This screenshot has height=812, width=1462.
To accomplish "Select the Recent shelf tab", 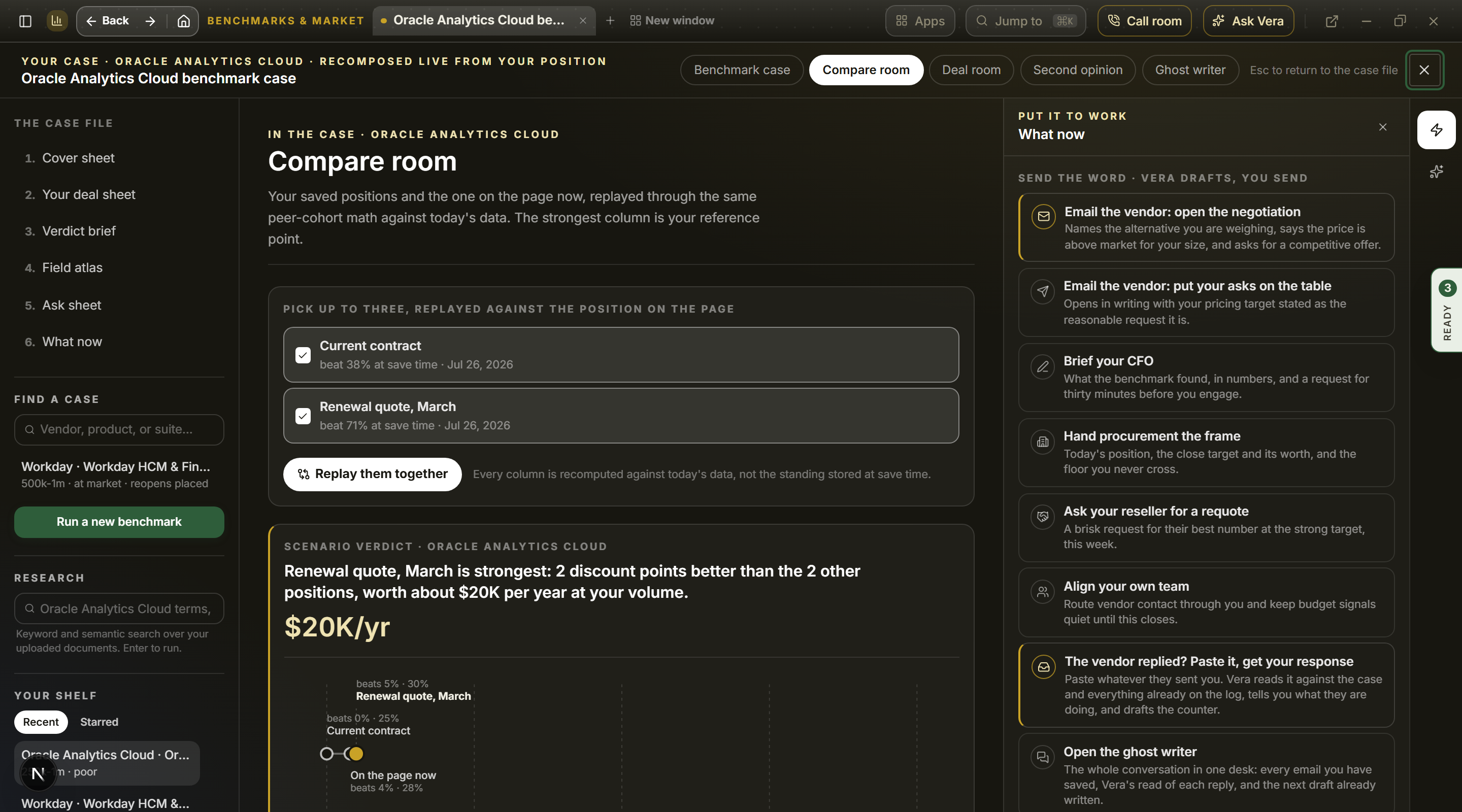I will pyautogui.click(x=41, y=722).
